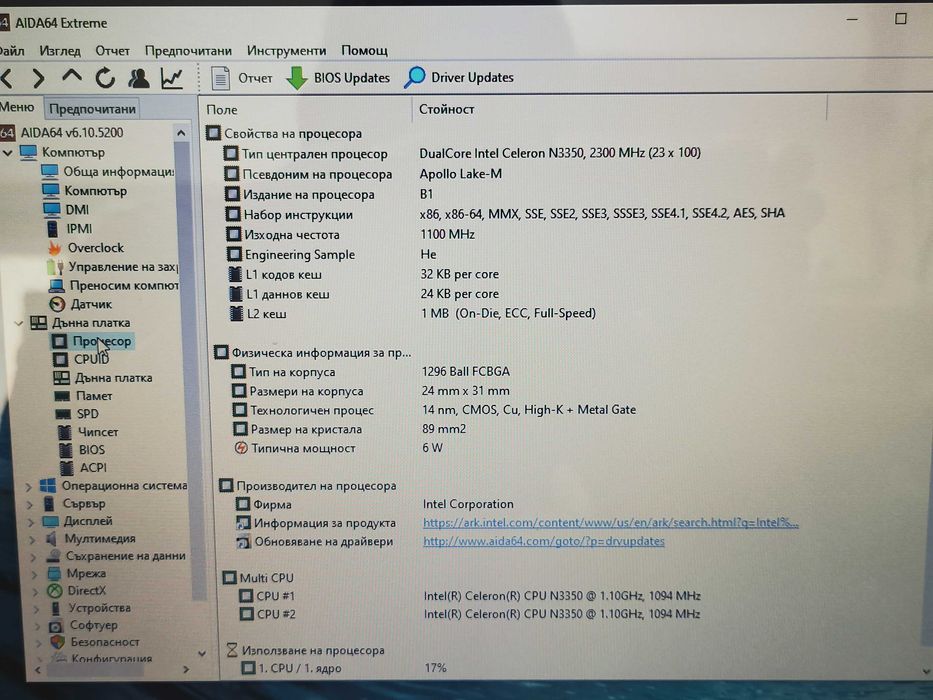The image size is (933, 700).
Task: Open the Изглед menu
Action: click(60, 51)
